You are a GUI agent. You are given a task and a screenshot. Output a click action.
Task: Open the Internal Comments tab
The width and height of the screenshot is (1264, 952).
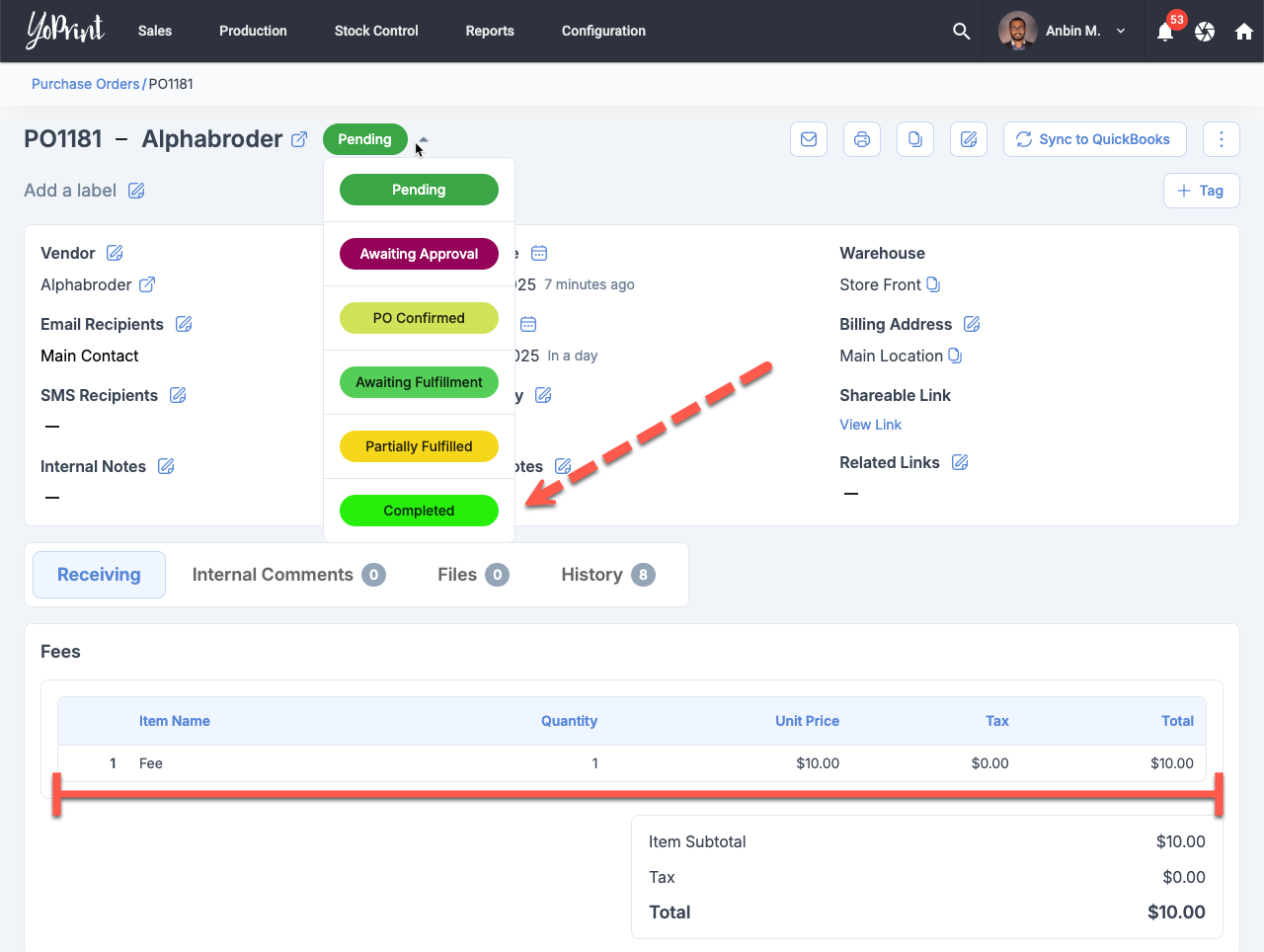point(287,575)
